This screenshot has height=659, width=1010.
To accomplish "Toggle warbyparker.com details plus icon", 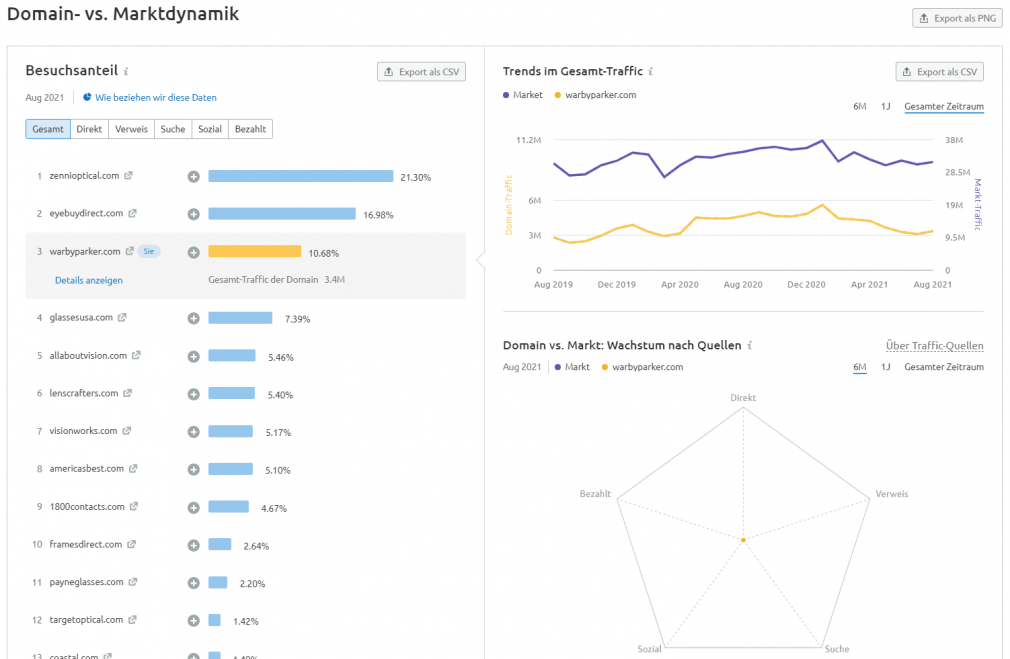I will coord(193,253).
